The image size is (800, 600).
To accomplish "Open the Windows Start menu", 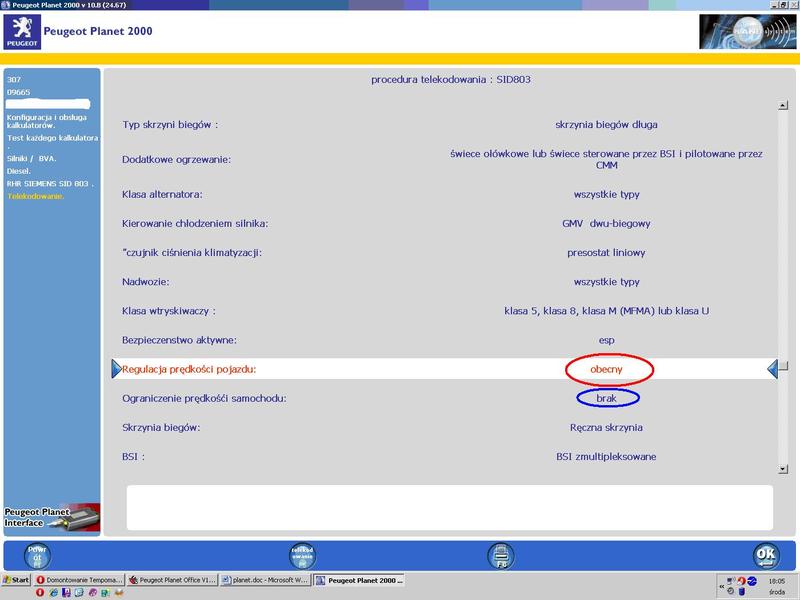I will tap(16, 580).
